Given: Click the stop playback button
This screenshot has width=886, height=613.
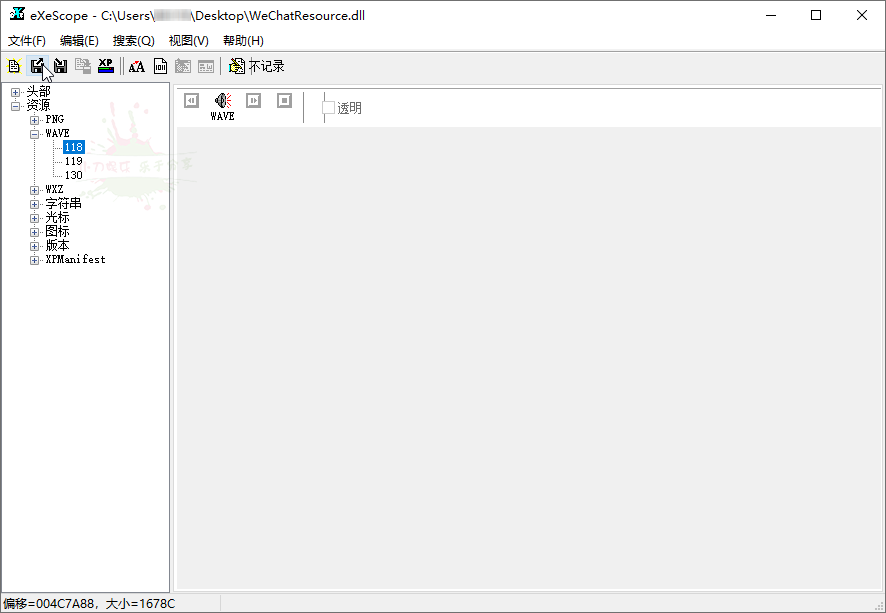Looking at the screenshot, I should (x=284, y=100).
